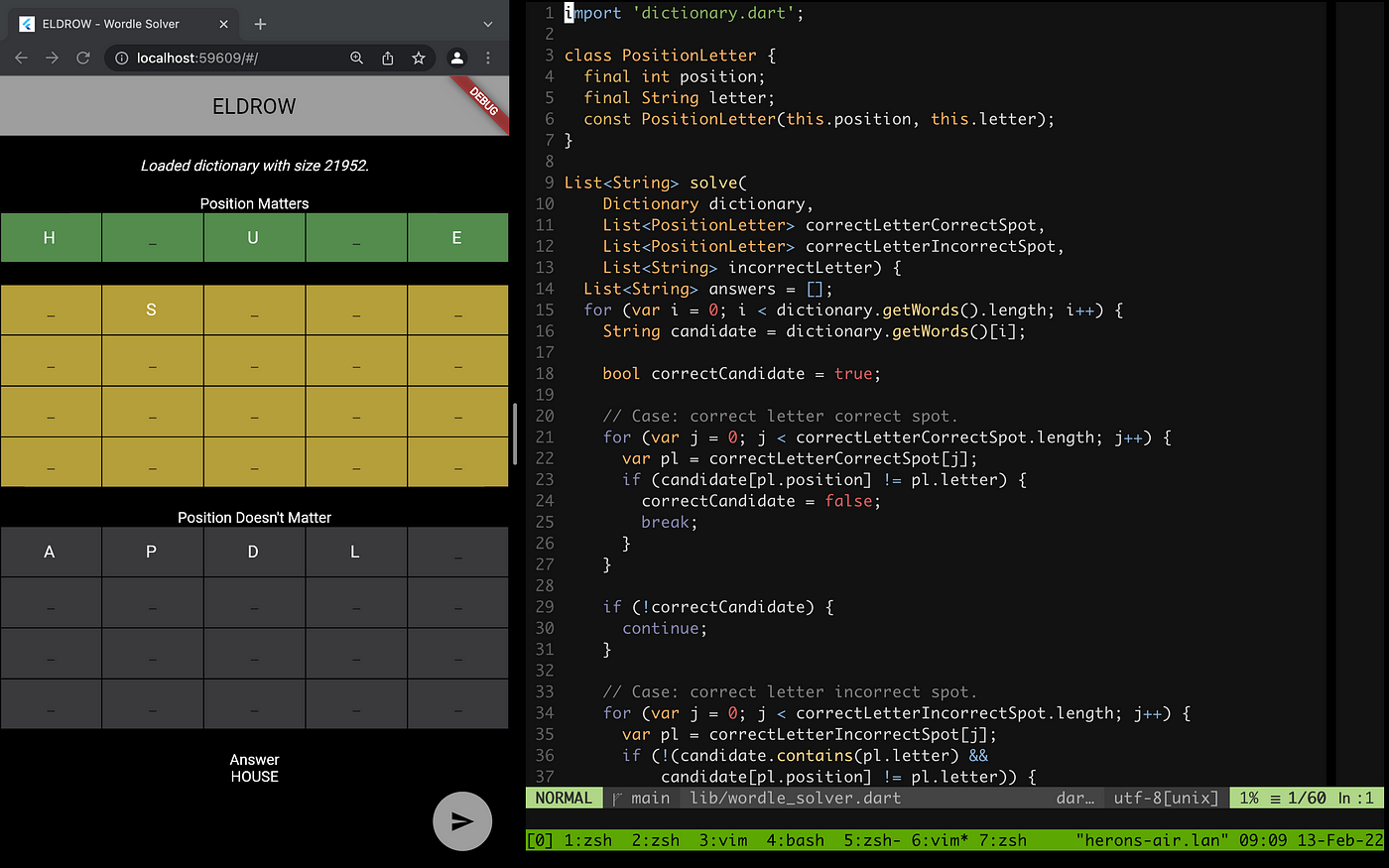This screenshot has height=868, width=1389.
Task: Click the green U tile
Action: [x=254, y=238]
